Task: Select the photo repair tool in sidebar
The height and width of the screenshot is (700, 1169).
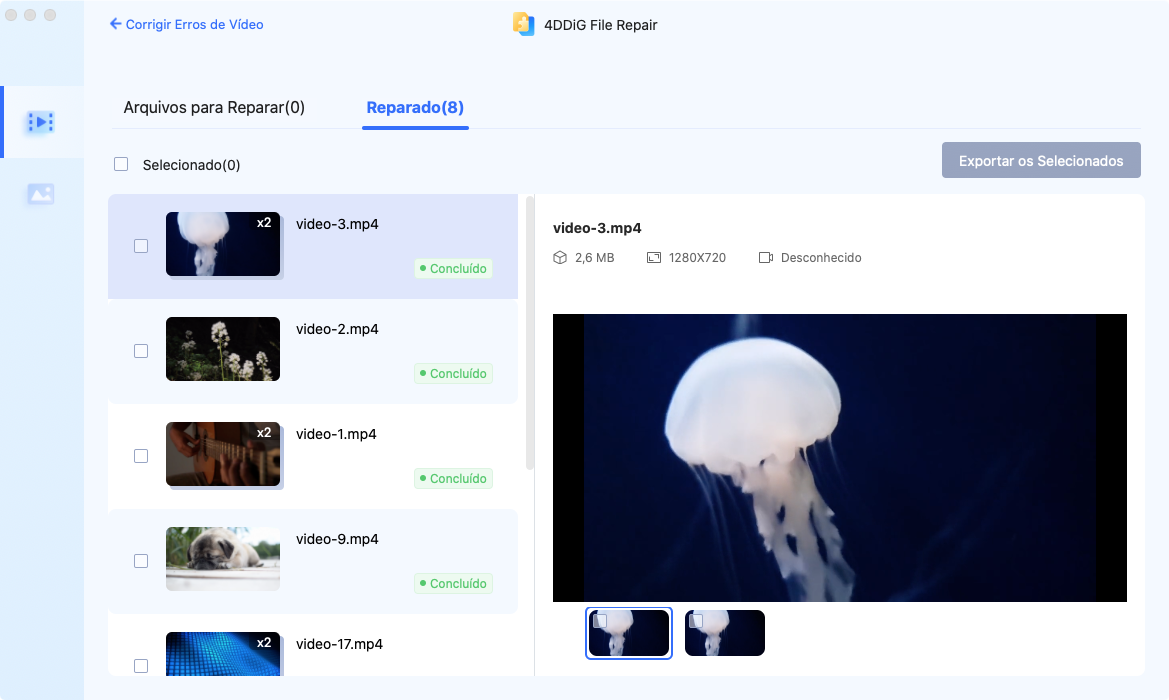Action: 41,193
